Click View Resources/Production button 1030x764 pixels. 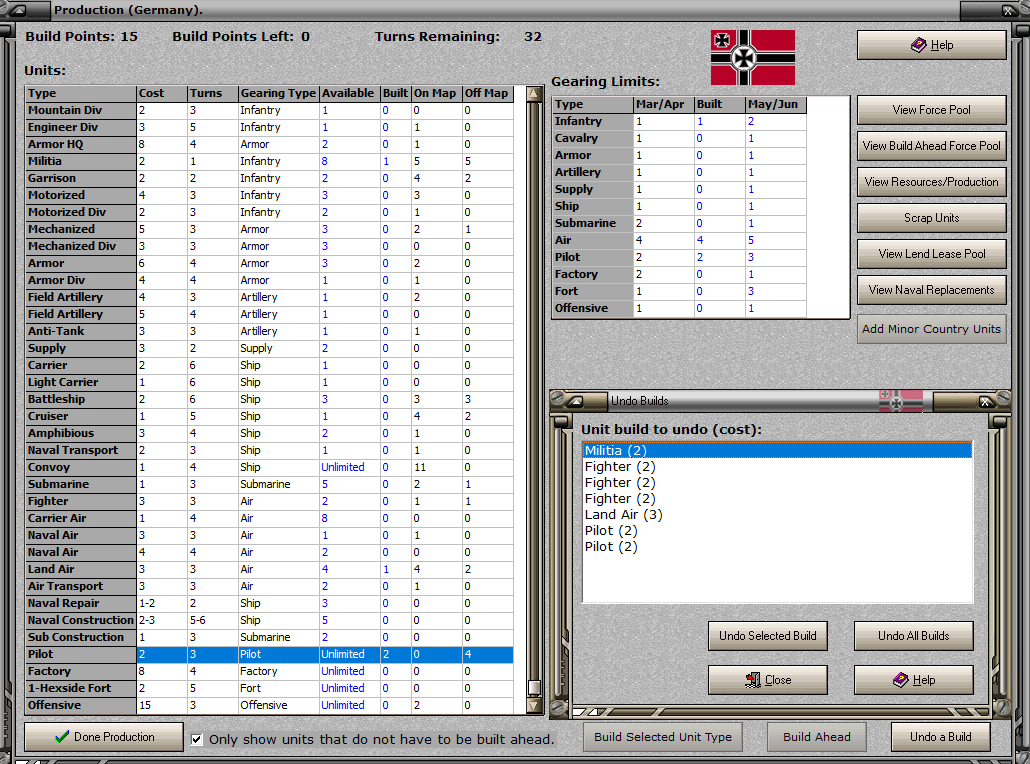931,182
